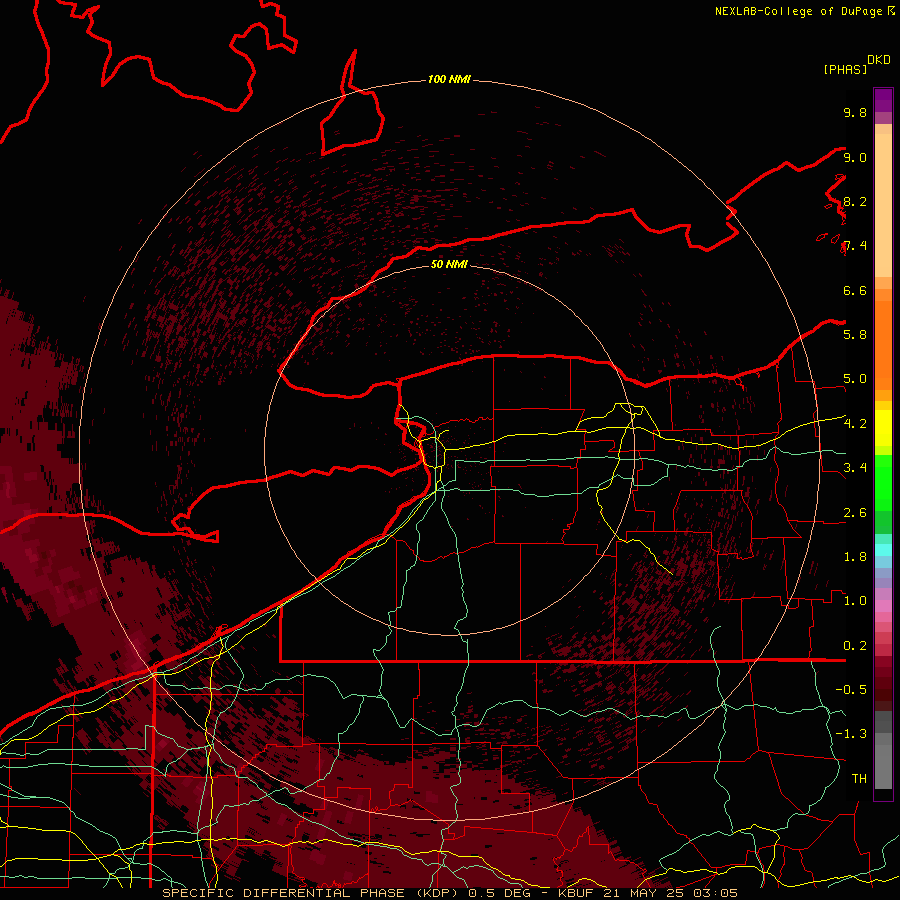
Task: Click the 50 NMI range ring label
Action: pos(449,264)
